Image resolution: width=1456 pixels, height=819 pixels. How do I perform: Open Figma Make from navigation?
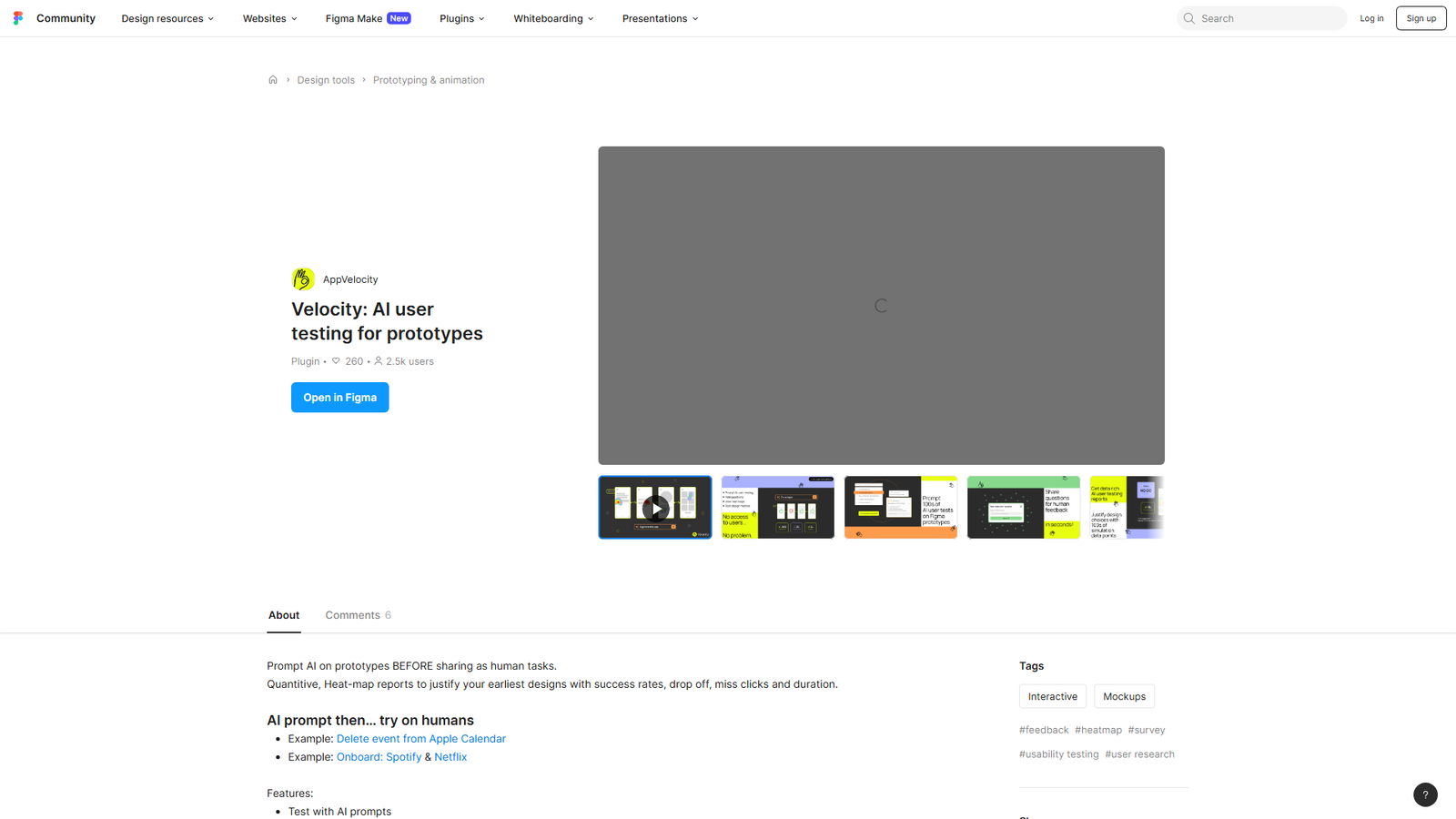(x=368, y=18)
